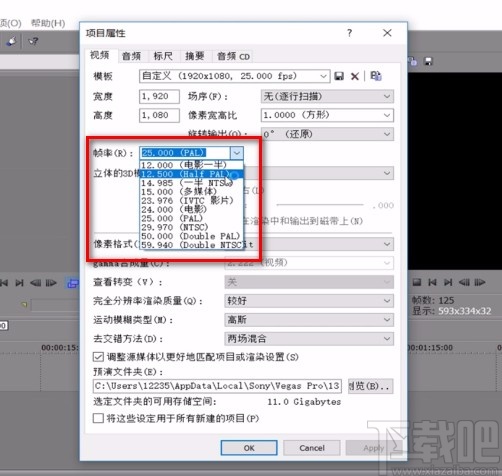Previous frame button under the preview

pyautogui.click(x=464, y=282)
